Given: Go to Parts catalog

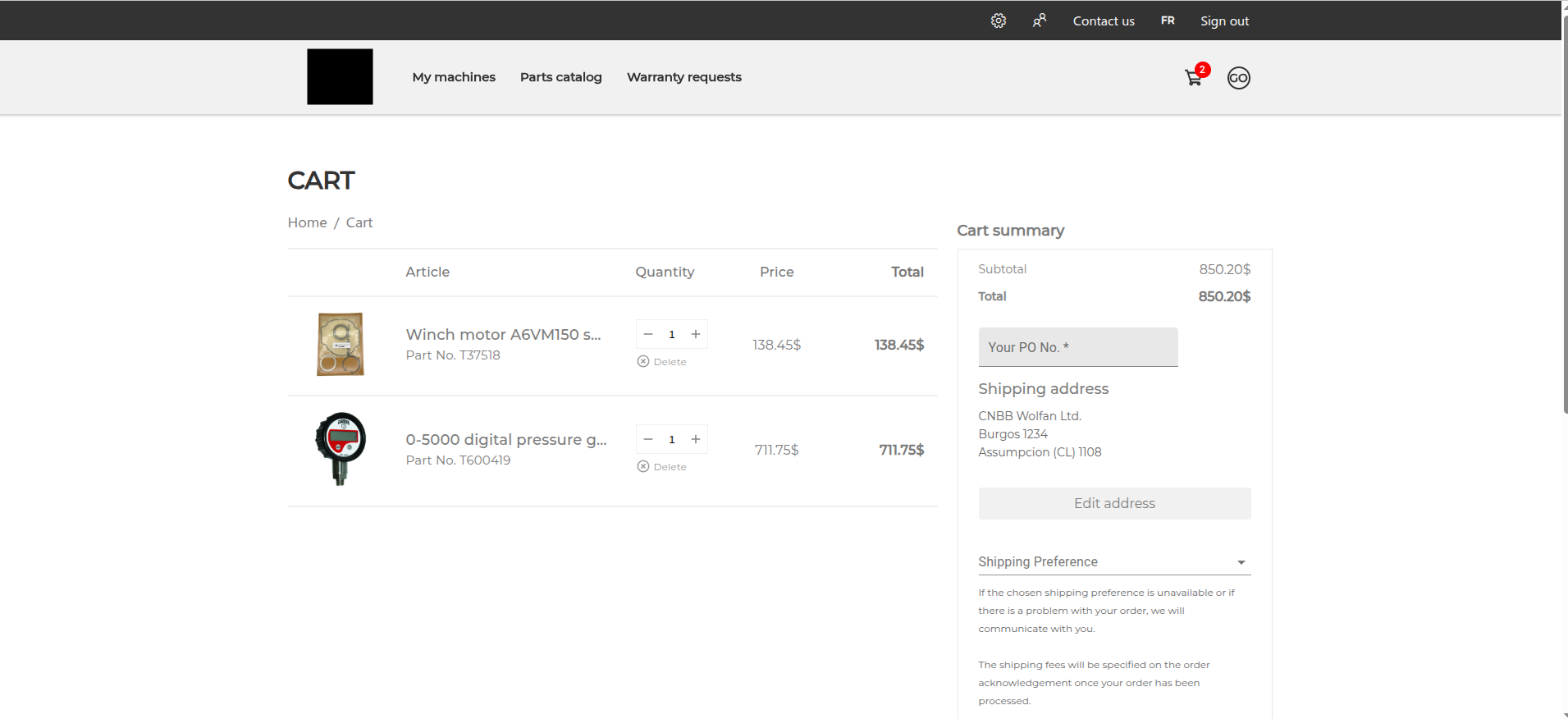Looking at the screenshot, I should (561, 77).
